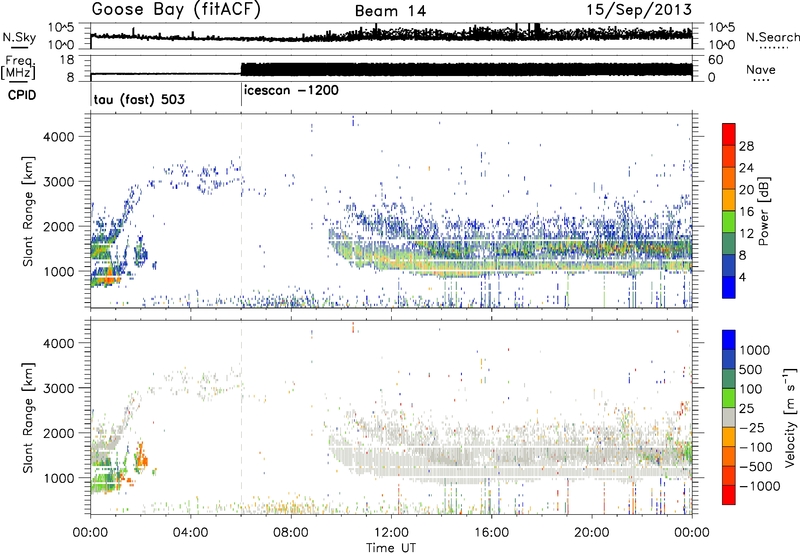Viewport: 800px width, 554px height.
Task: Click the '08:00' time axis tick label
Action: pyautogui.click(x=291, y=533)
